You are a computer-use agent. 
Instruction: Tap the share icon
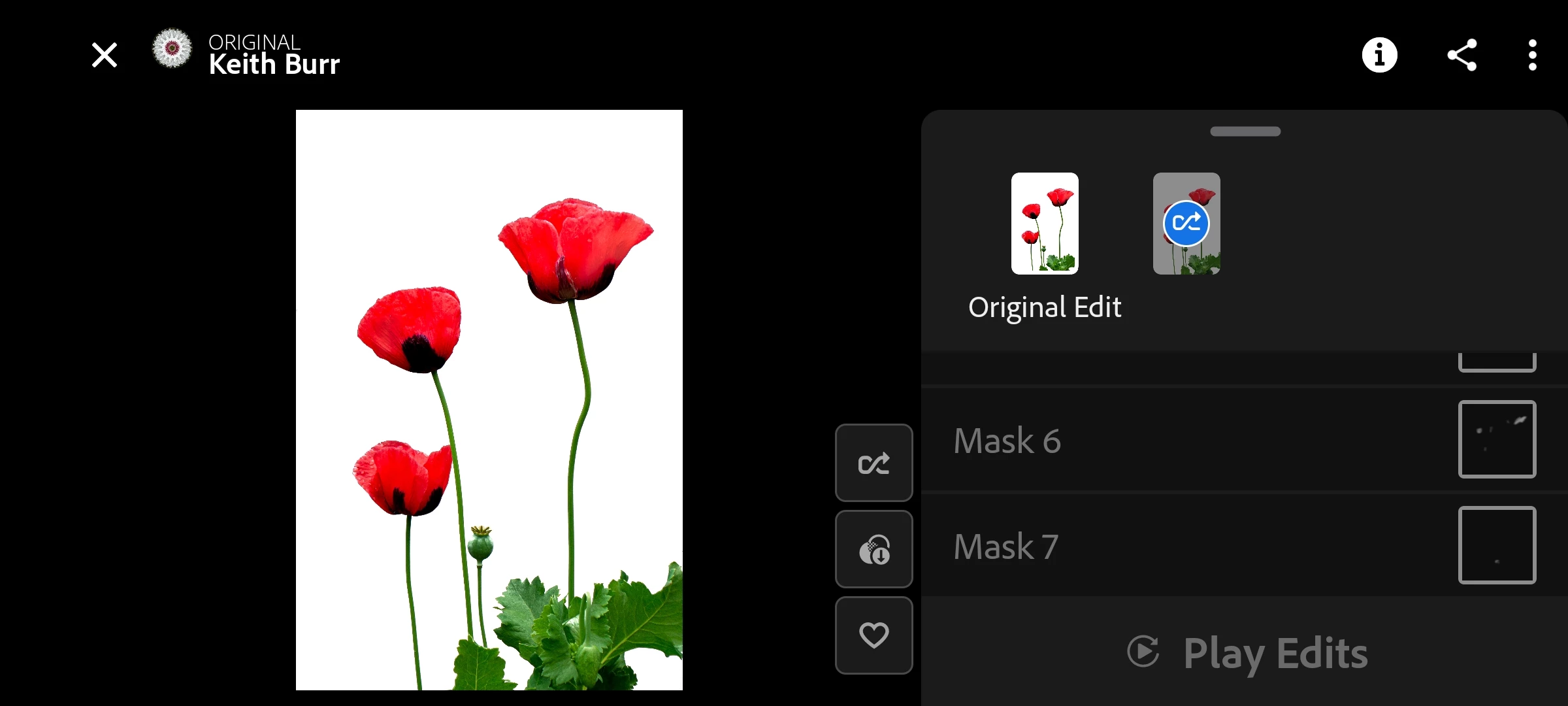[1462, 55]
